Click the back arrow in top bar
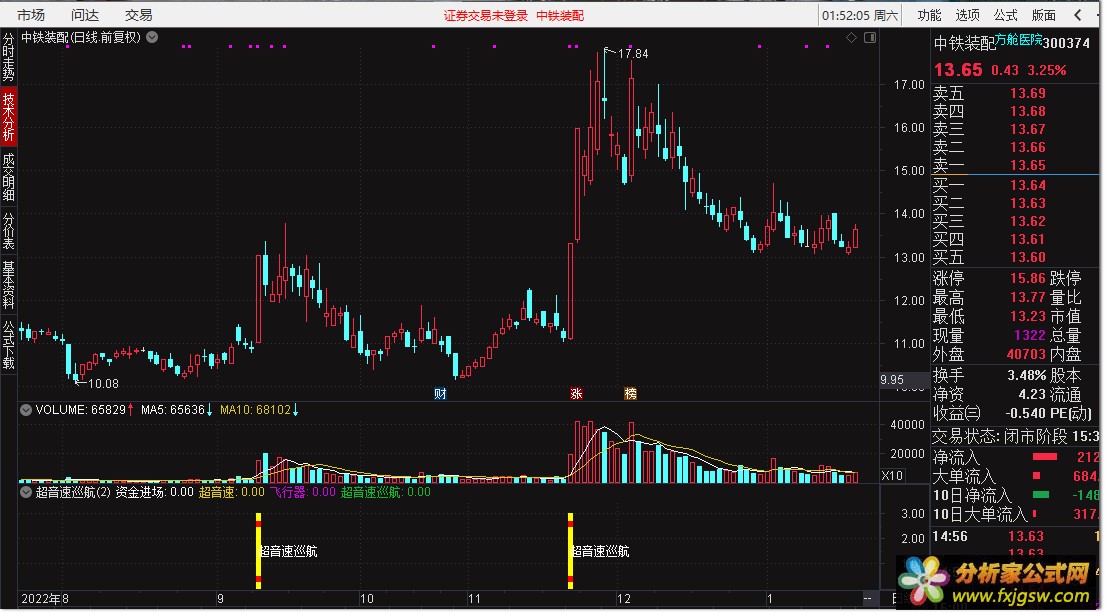 tap(1078, 15)
